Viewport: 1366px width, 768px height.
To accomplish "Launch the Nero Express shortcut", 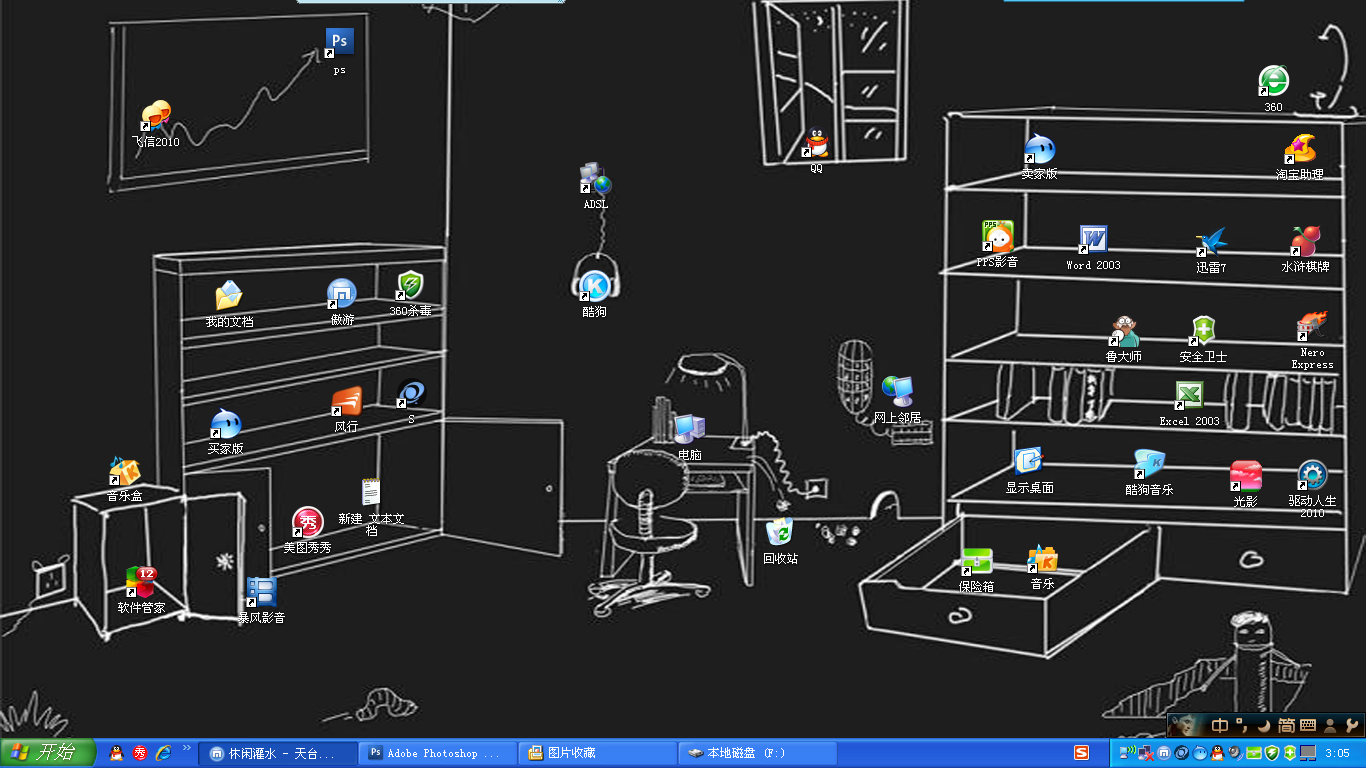I will pyautogui.click(x=1311, y=326).
